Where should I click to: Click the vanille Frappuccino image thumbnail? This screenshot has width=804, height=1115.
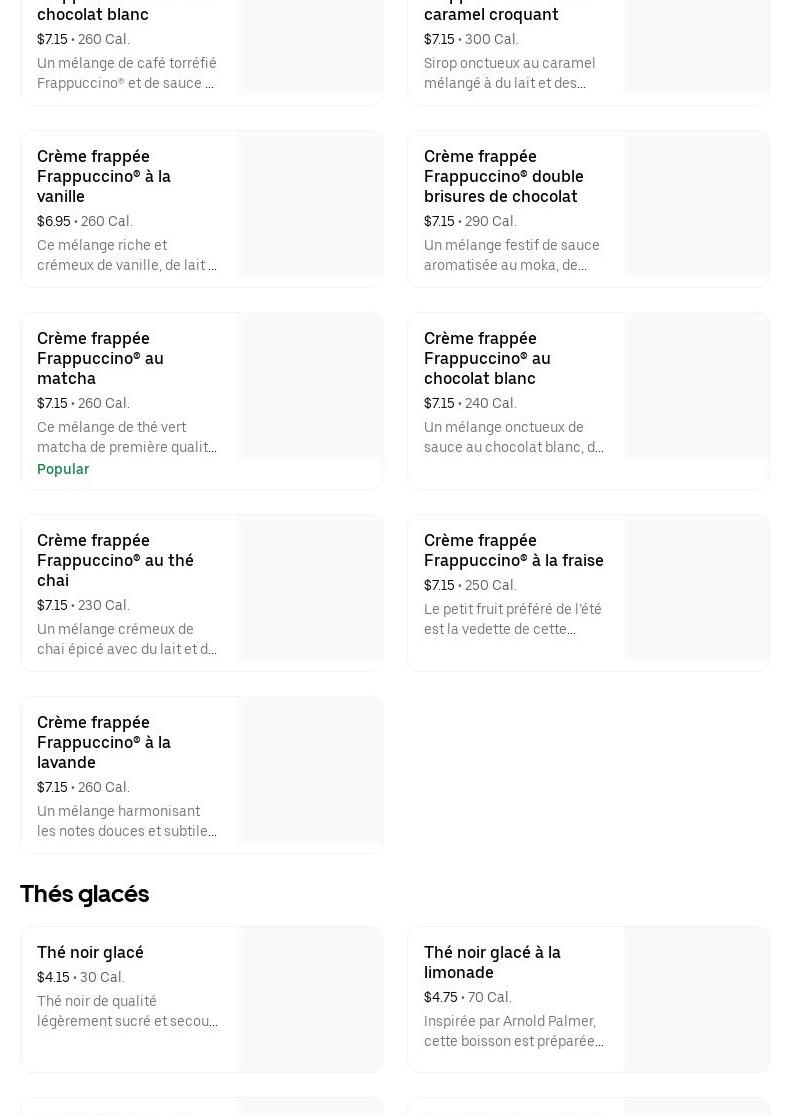point(309,204)
